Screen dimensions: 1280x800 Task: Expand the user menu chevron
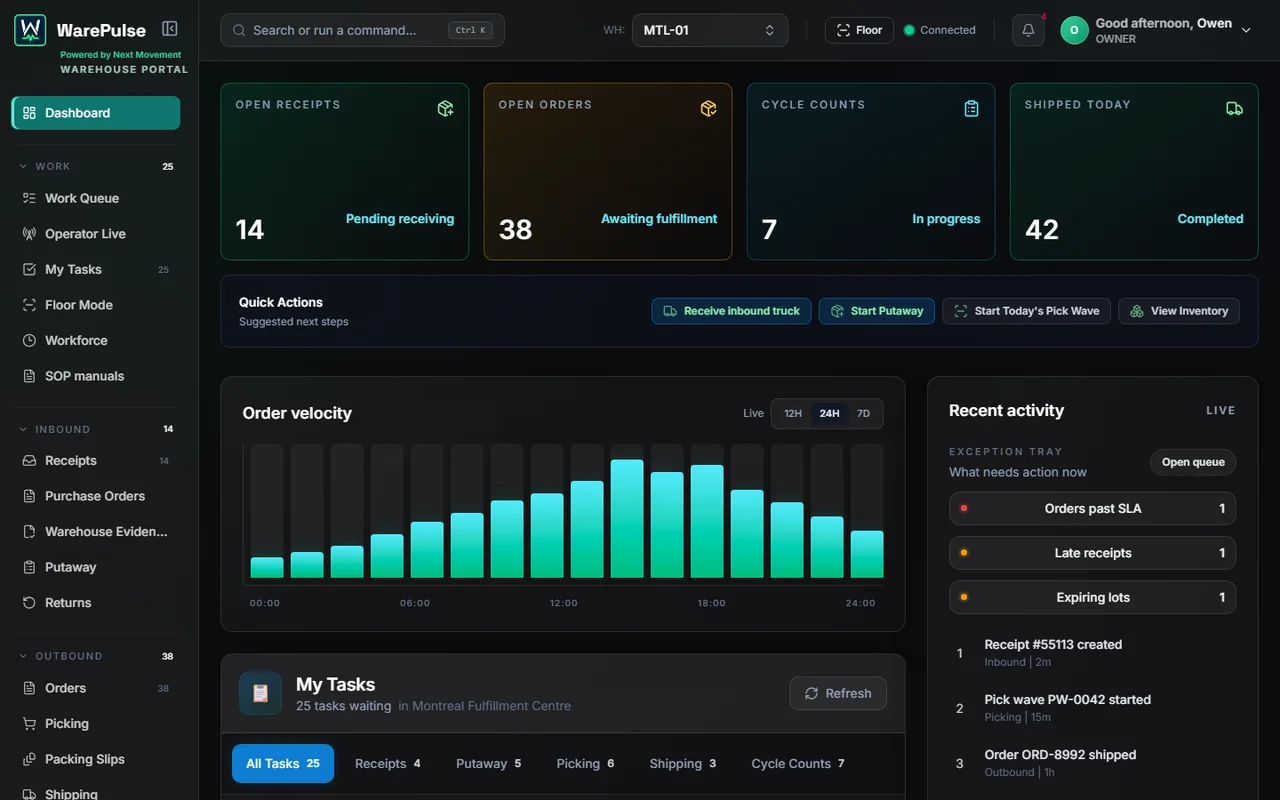1246,30
